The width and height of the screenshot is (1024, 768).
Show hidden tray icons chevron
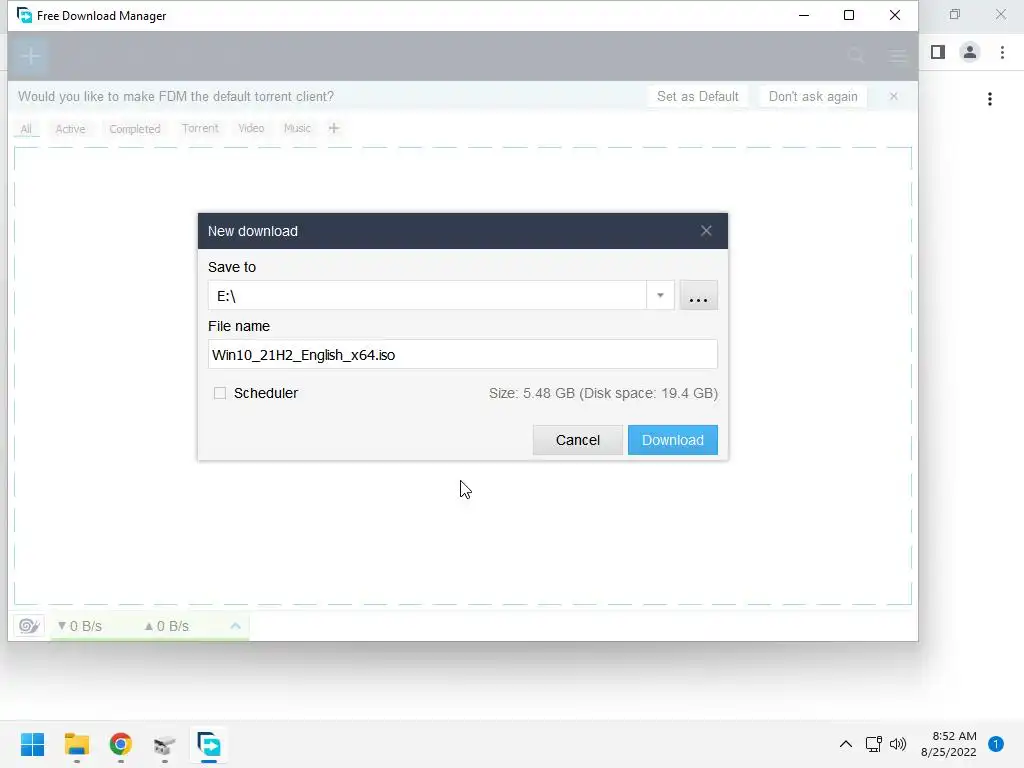tap(846, 744)
